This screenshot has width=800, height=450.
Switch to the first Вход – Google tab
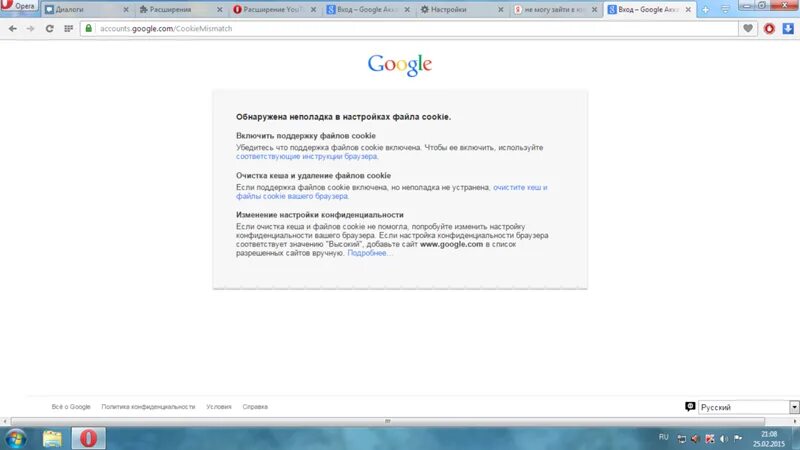click(368, 9)
